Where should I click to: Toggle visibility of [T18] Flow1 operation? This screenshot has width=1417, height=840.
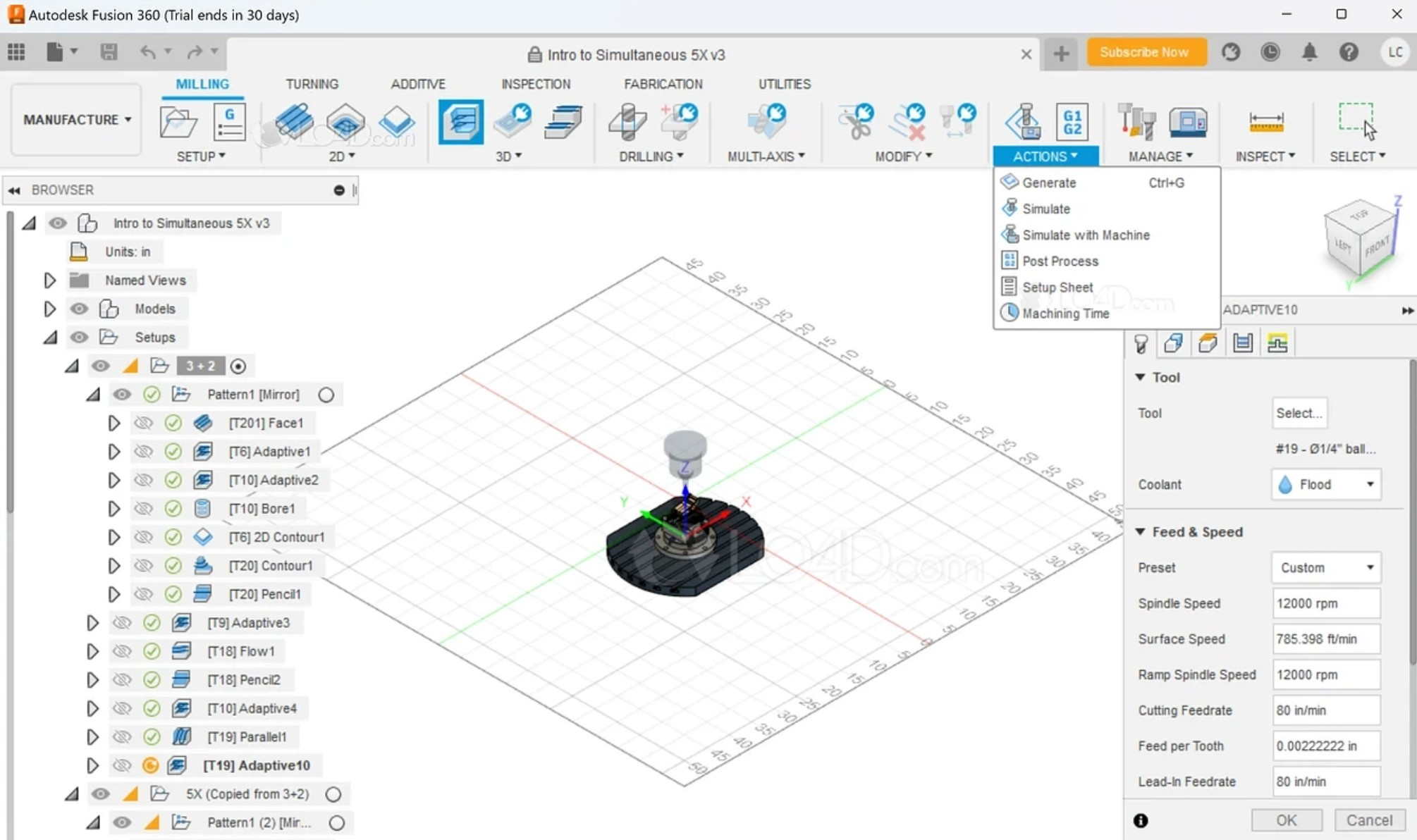click(x=122, y=651)
